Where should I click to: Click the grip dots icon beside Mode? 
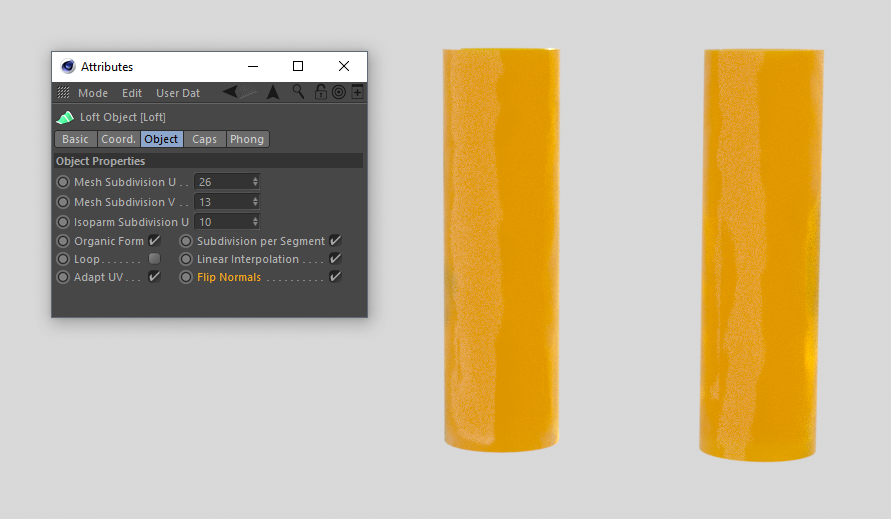[63, 92]
